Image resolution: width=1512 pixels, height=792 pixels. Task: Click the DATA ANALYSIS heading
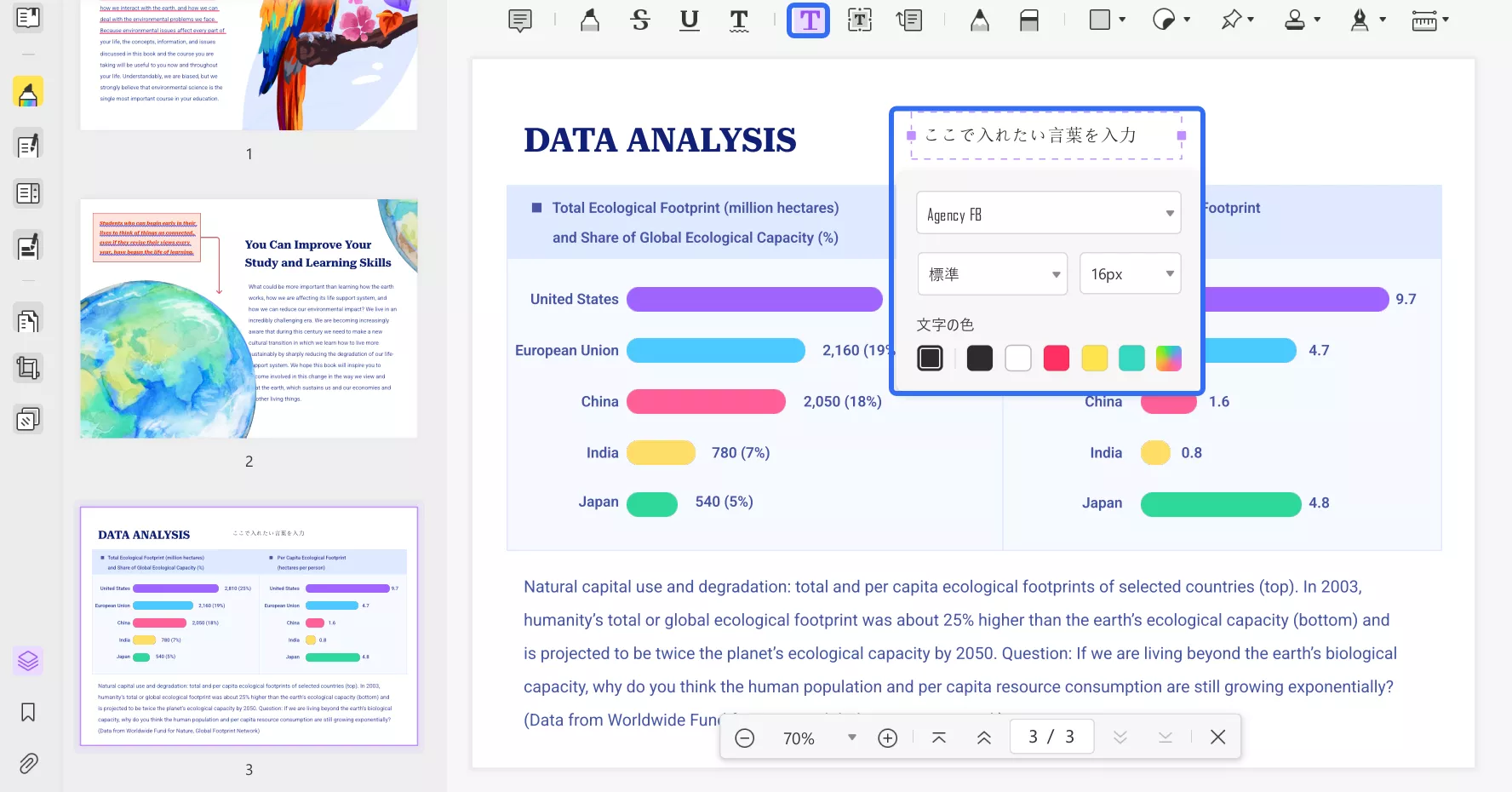point(660,140)
